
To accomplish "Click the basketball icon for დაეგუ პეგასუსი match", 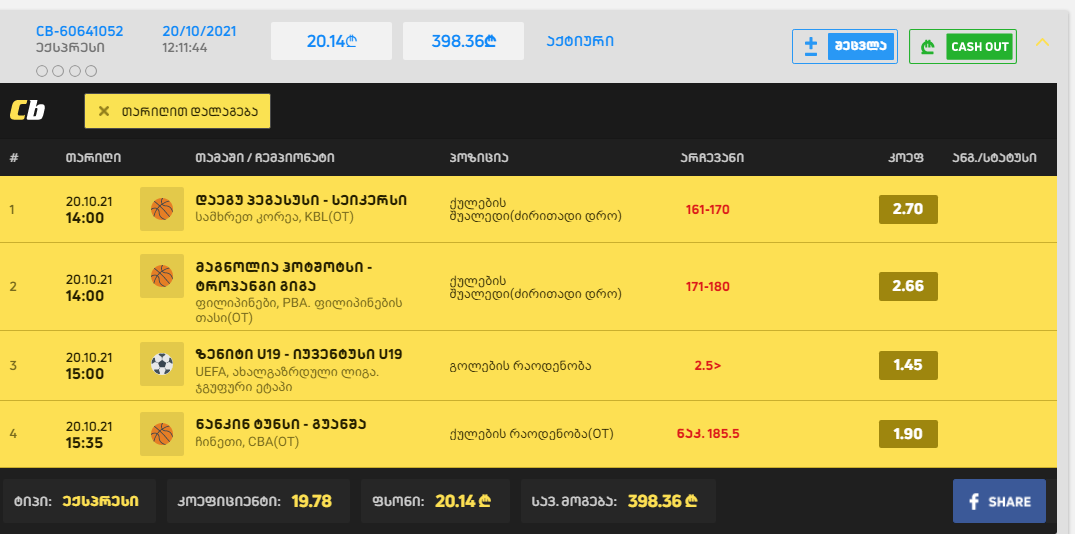I will [162, 209].
